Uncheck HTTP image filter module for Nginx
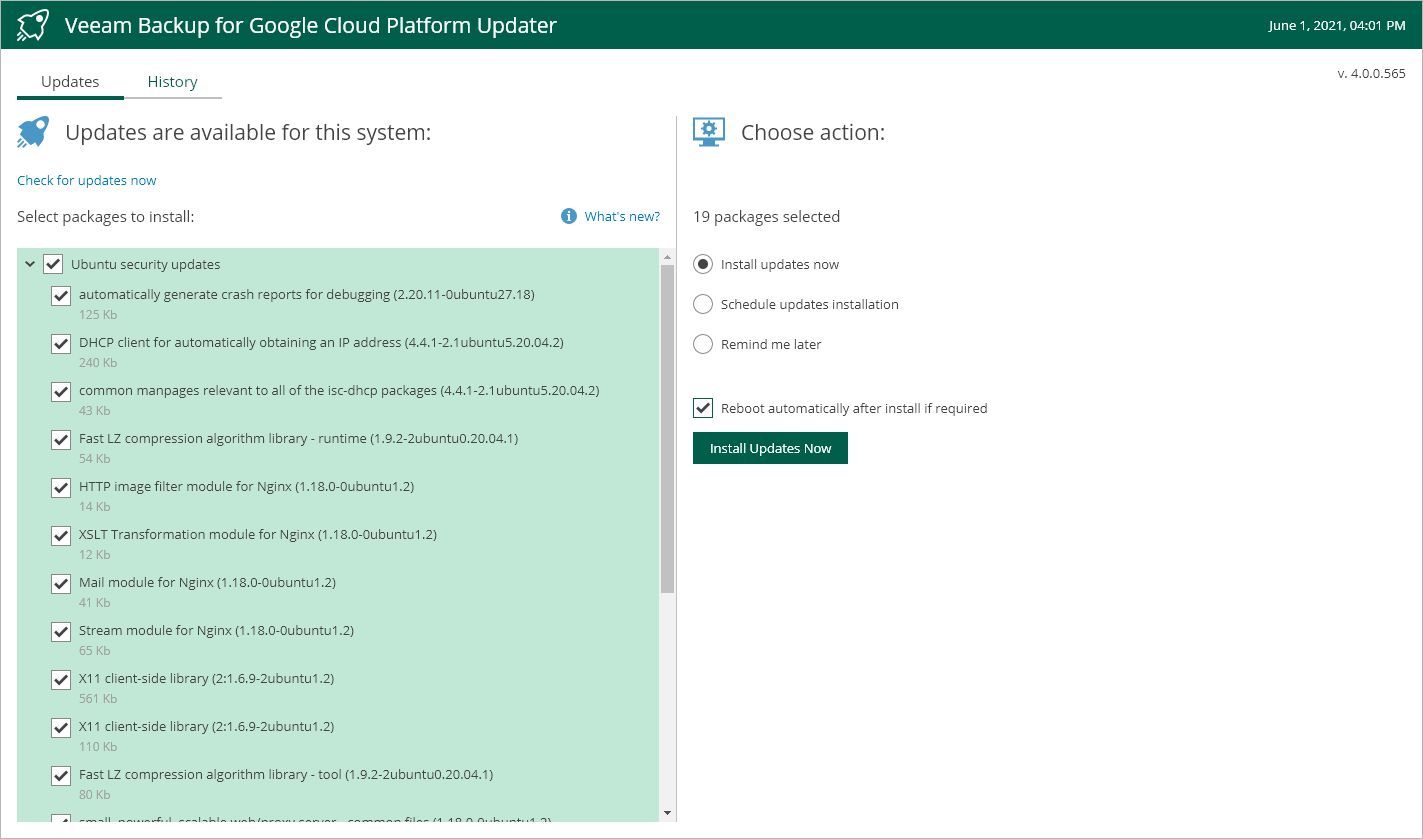The height and width of the screenshot is (839, 1423). (61, 488)
